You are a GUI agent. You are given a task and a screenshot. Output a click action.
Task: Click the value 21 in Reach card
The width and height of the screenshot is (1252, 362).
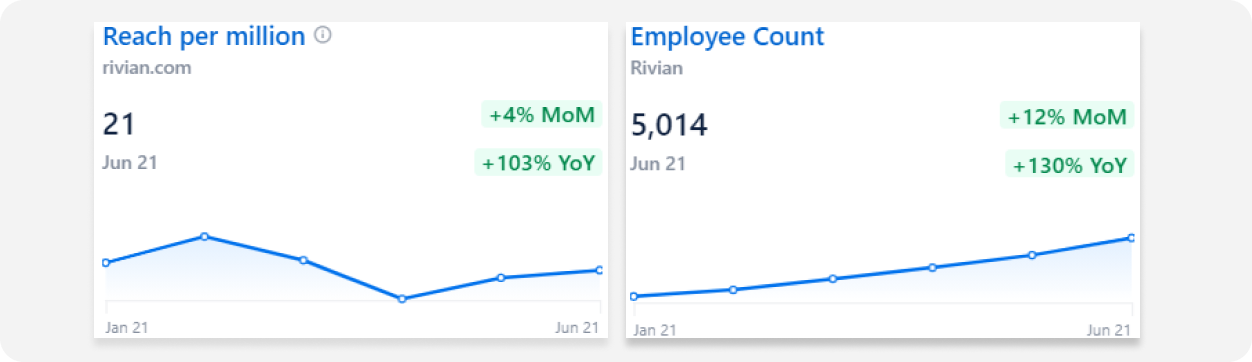pos(118,125)
